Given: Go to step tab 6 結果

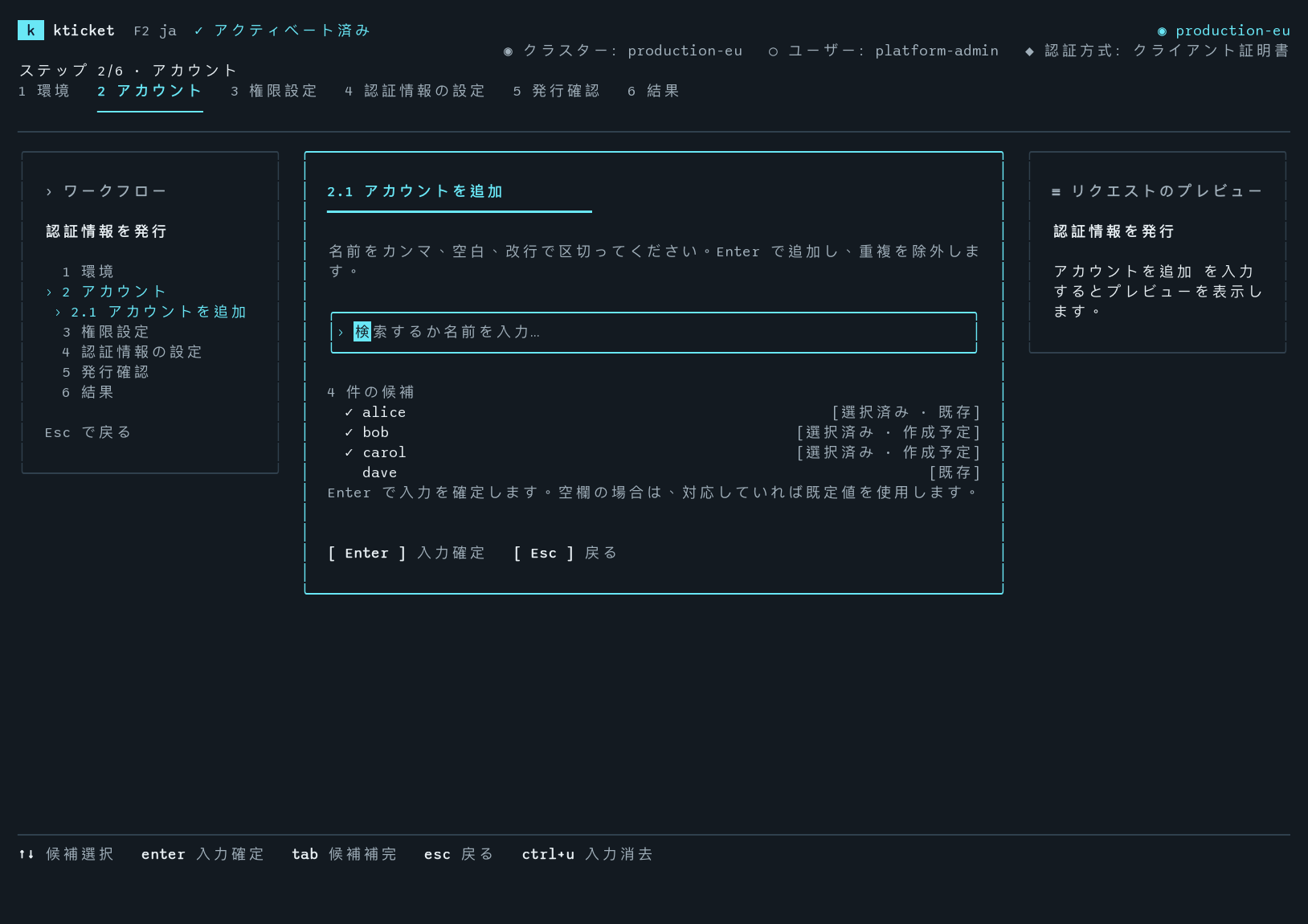Looking at the screenshot, I should click(x=654, y=91).
